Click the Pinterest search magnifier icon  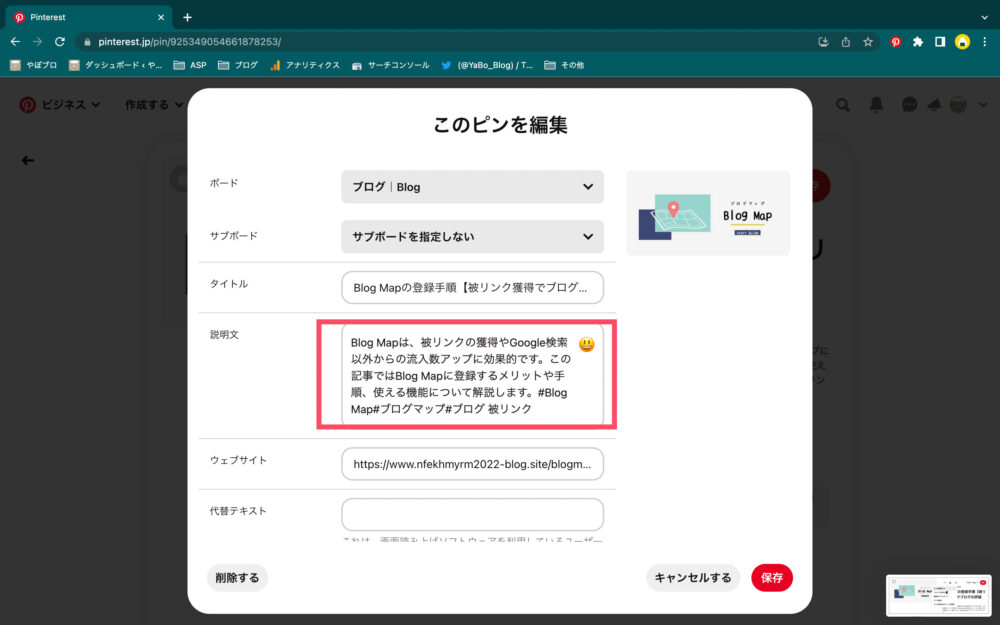coord(843,105)
